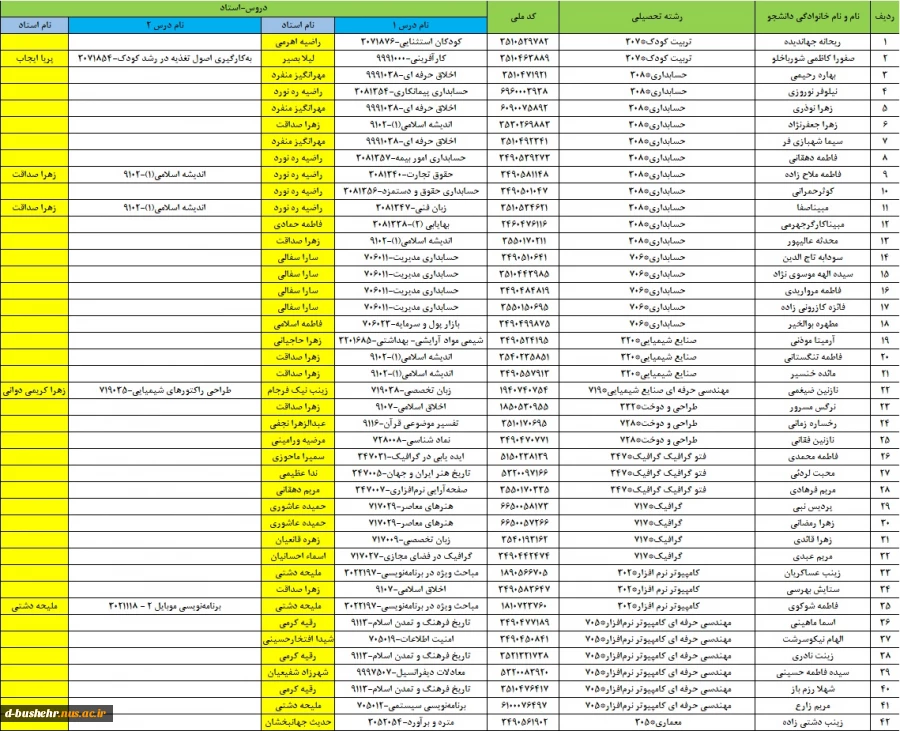Screen dimensions: 900x731
Task: Click national code '۶۹۶۰۰۰۳۹۳۸'
Action: 523,92
